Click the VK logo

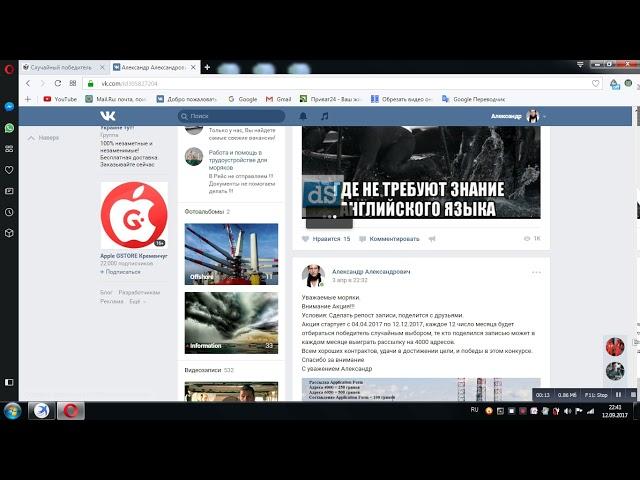(x=108, y=116)
